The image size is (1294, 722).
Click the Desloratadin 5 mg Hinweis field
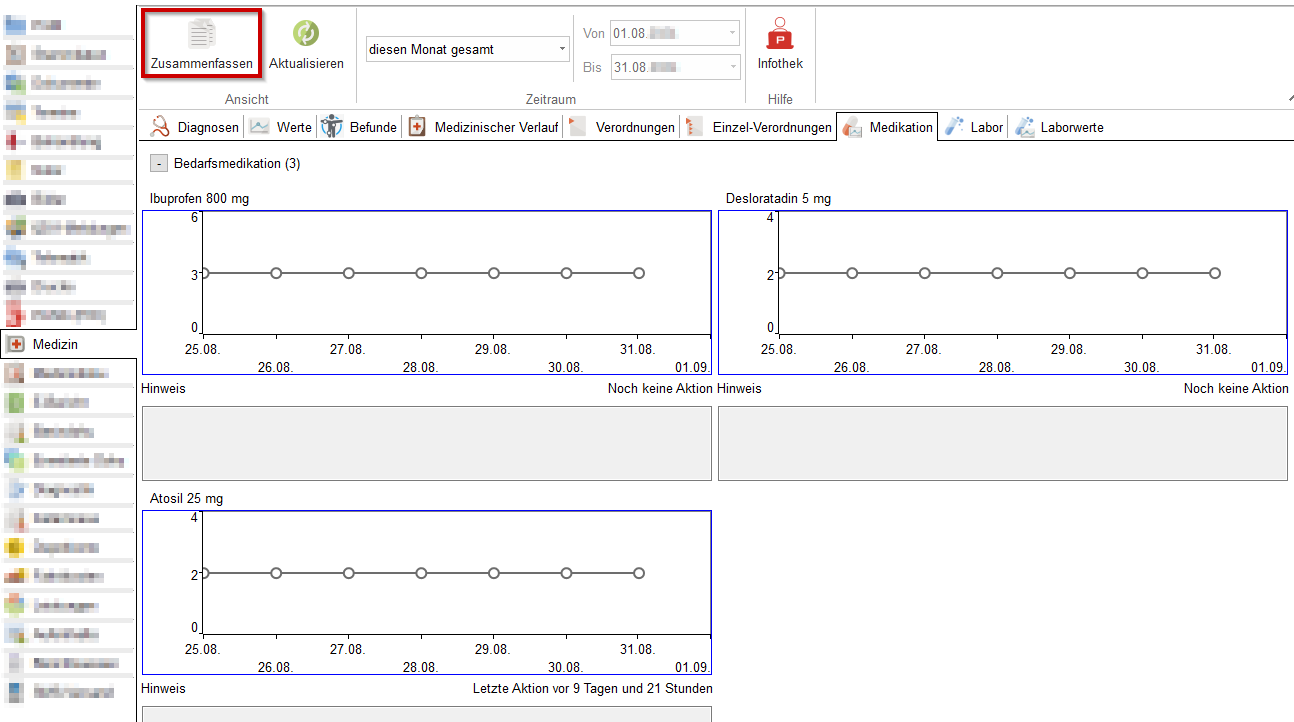[1002, 443]
